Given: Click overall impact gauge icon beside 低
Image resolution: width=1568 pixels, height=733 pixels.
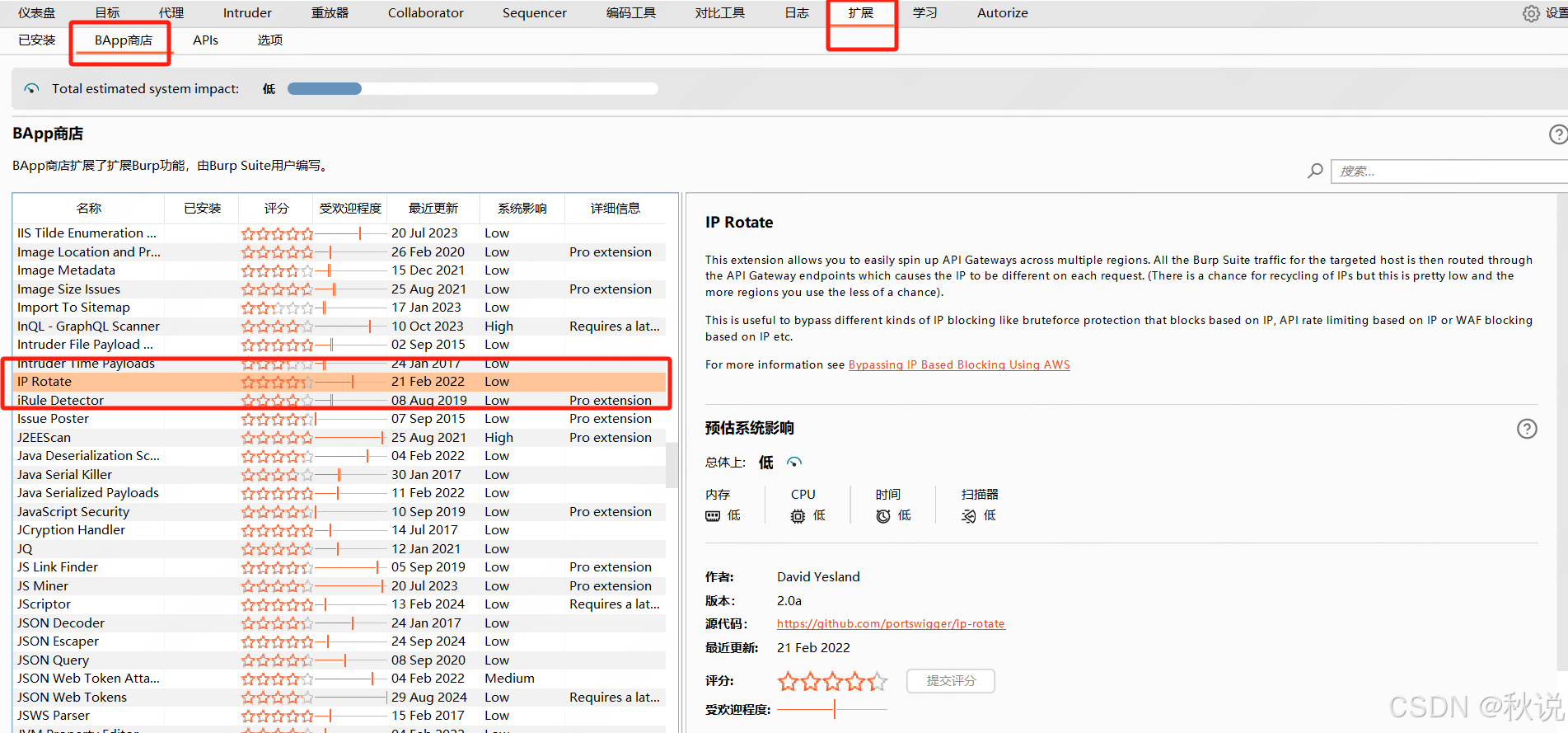Looking at the screenshot, I should pyautogui.click(x=794, y=462).
